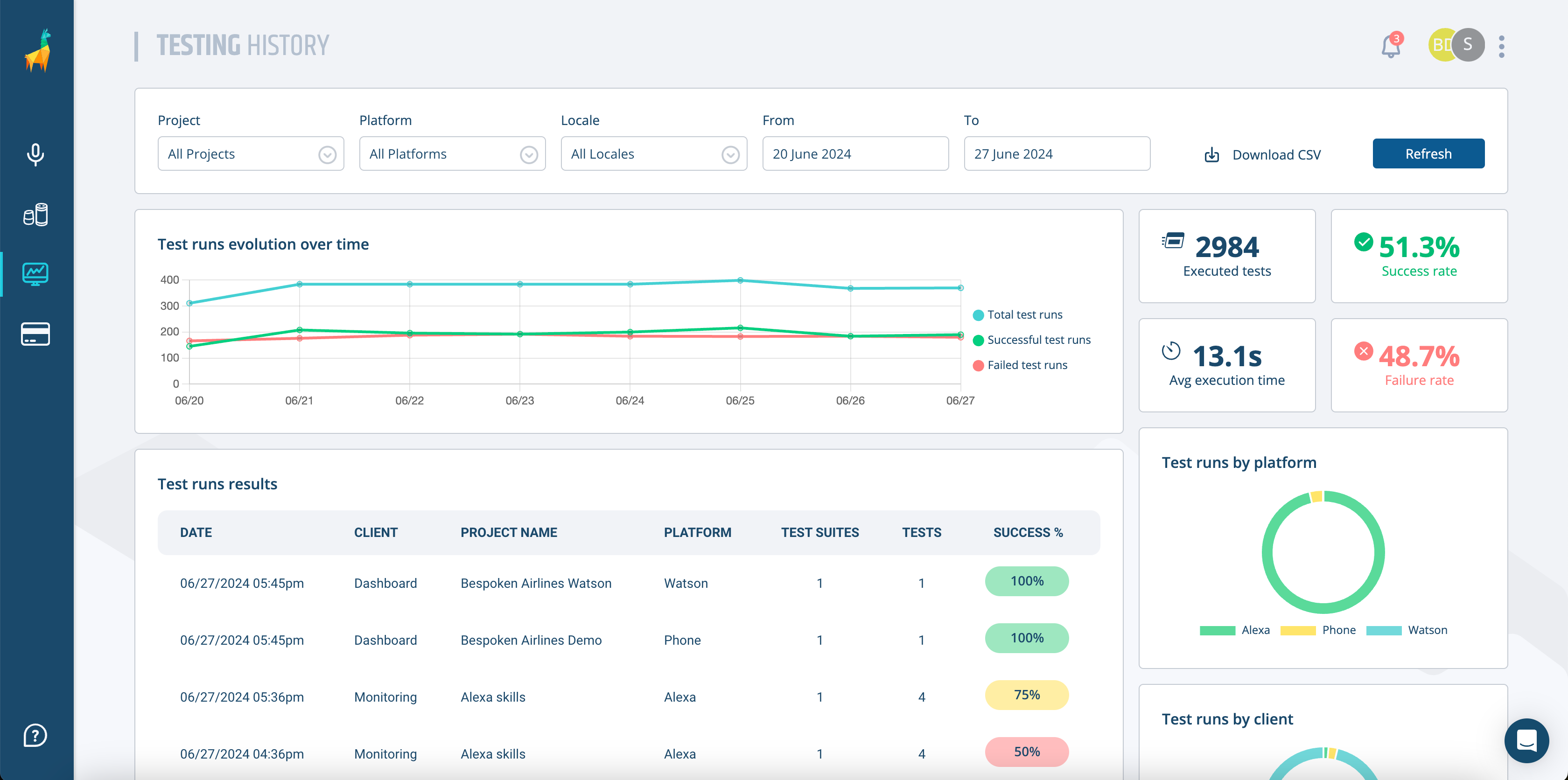The width and height of the screenshot is (1568, 780).
Task: Sort by SUCCESS % column header
Action: (x=1028, y=532)
